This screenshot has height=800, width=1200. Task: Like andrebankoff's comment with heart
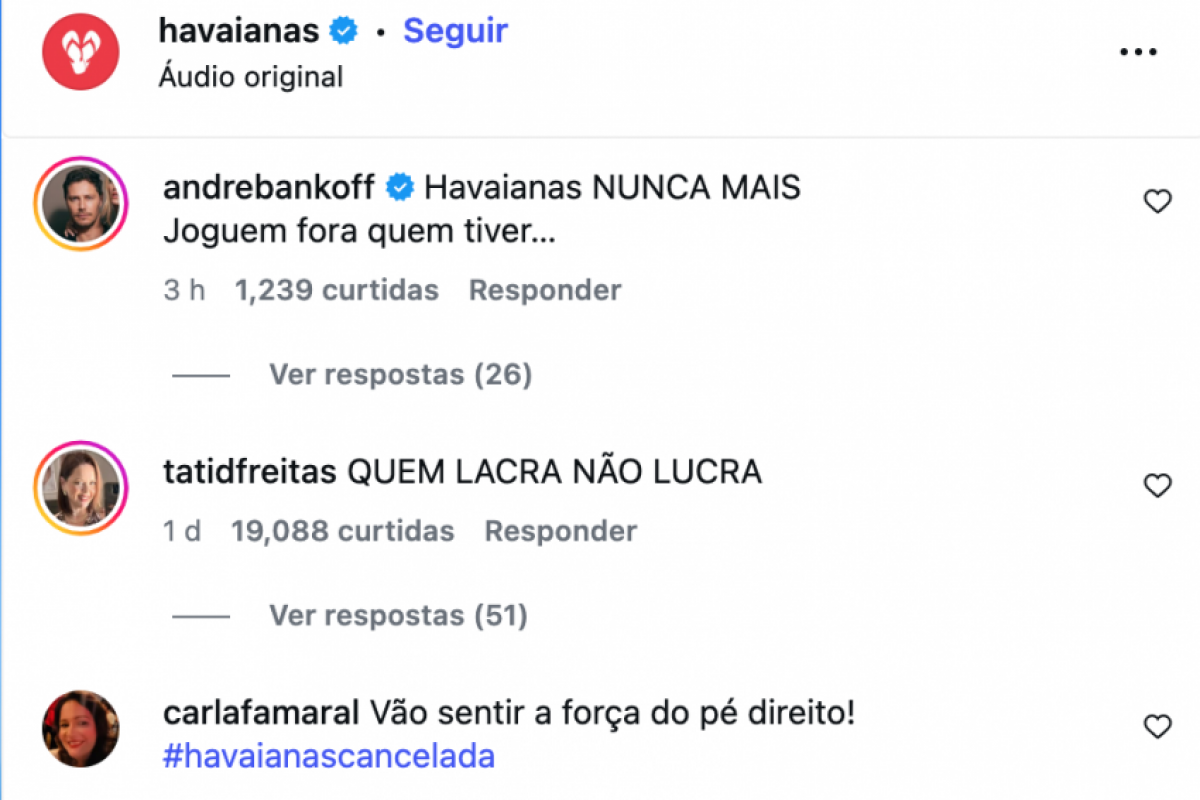pos(1157,202)
